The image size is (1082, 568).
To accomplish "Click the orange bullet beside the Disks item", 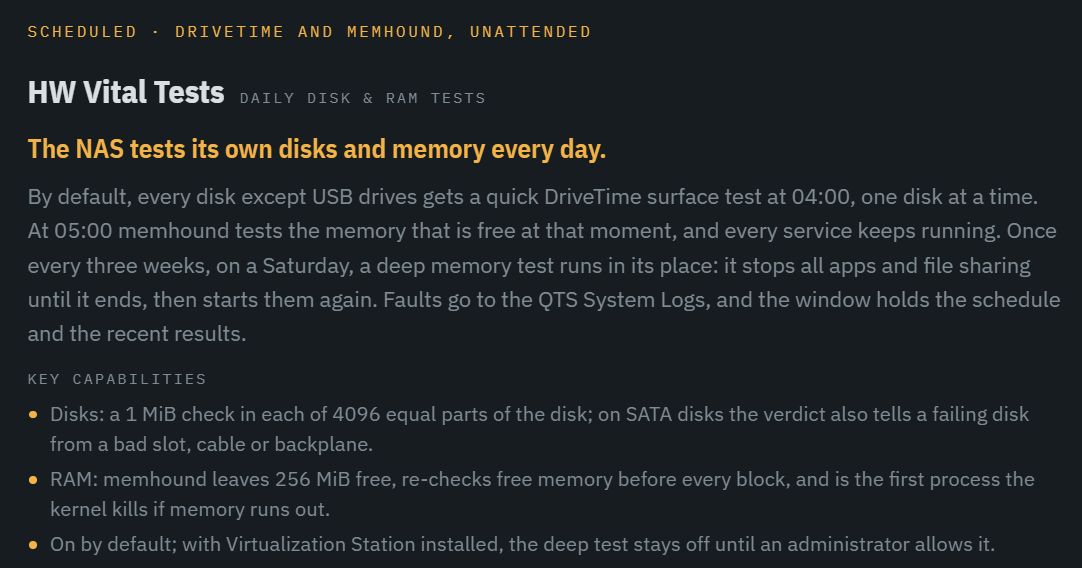I will 33,415.
